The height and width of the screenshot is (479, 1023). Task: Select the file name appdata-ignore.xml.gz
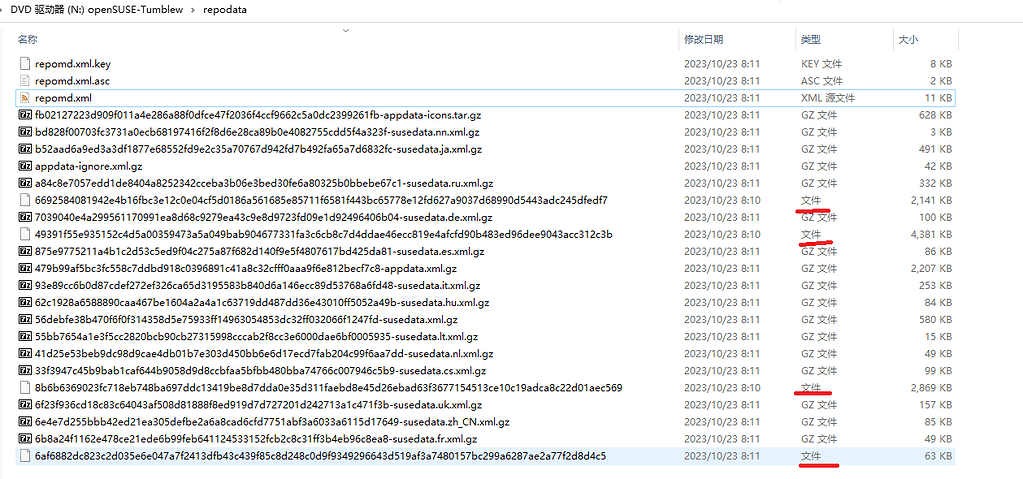coord(89,166)
